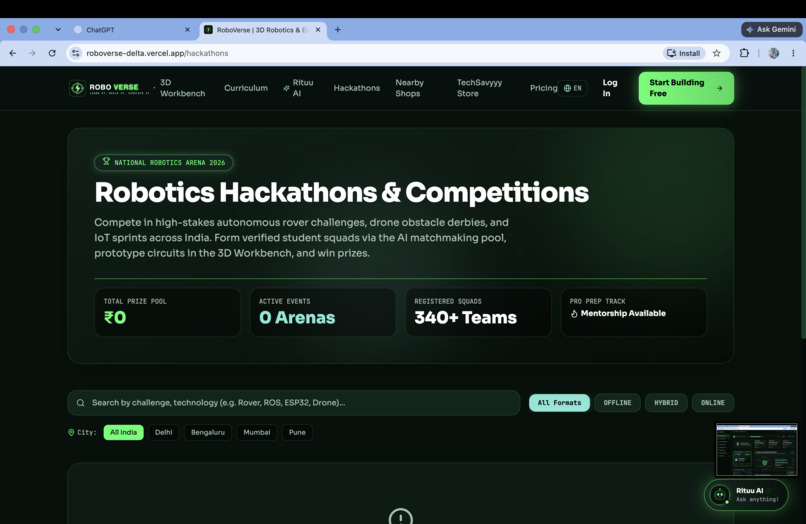806x524 pixels.
Task: Open the browser extensions puzzle icon
Action: click(x=744, y=53)
